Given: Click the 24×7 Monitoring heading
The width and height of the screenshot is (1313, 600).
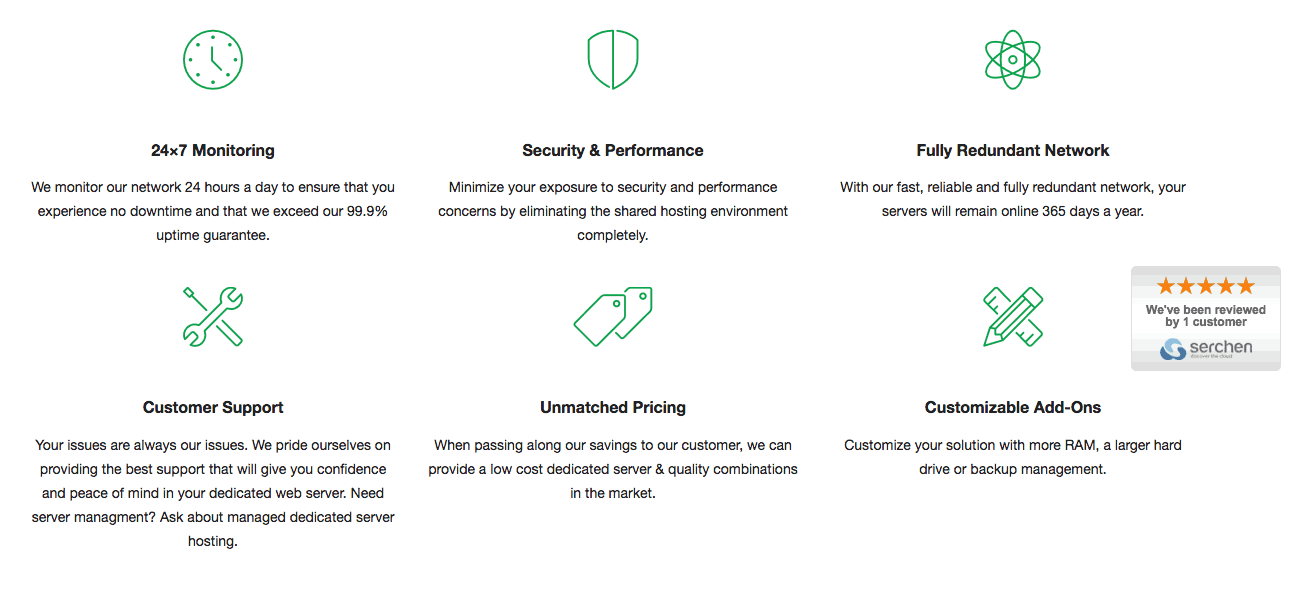Looking at the screenshot, I should pyautogui.click(x=213, y=151).
